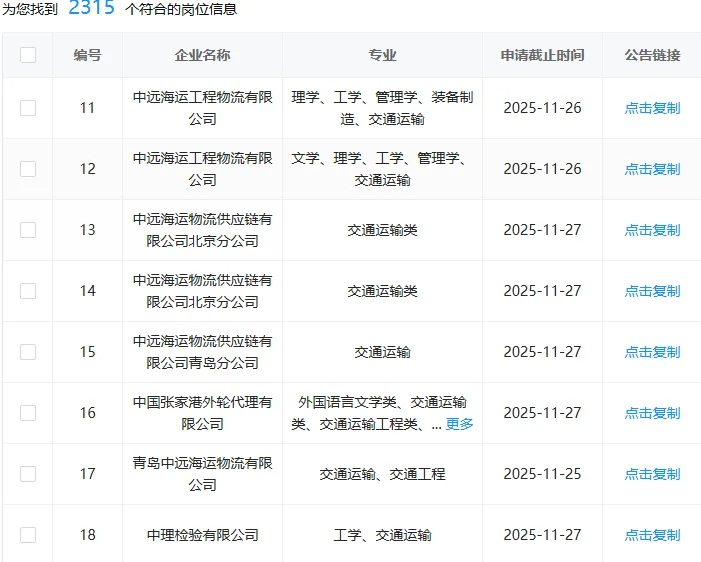Click deadline 2025-11-27 in row 16
This screenshot has height=562, width=701.
[x=542, y=413]
